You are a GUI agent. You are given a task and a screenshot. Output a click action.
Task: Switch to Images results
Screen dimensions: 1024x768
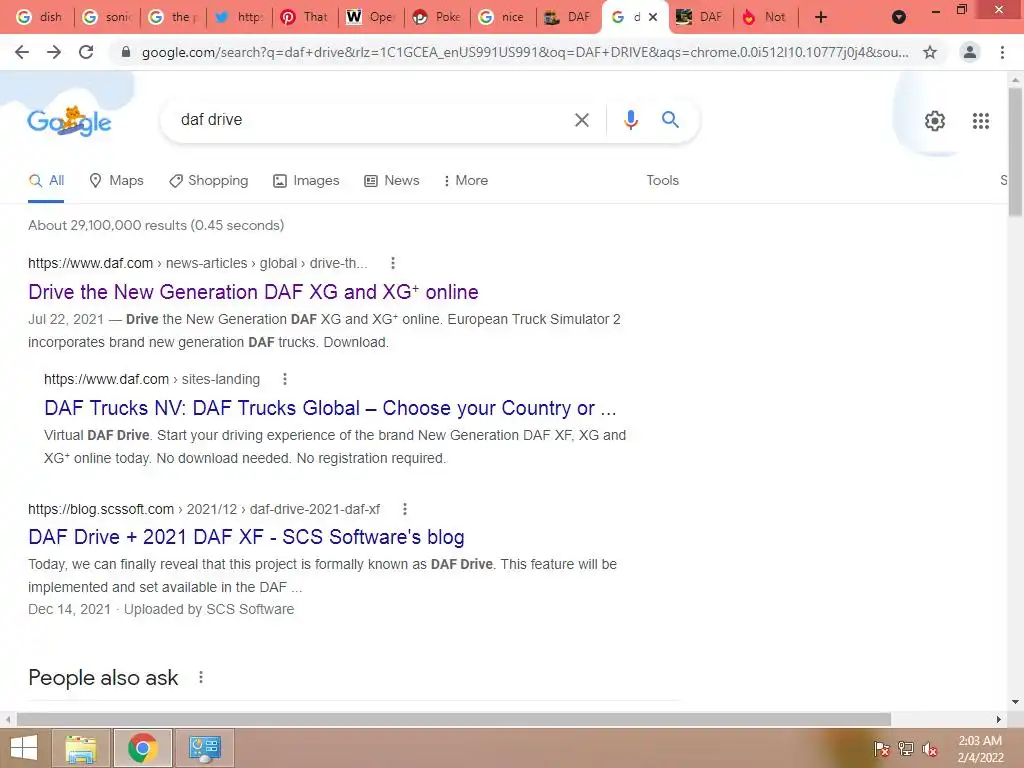pyautogui.click(x=306, y=181)
